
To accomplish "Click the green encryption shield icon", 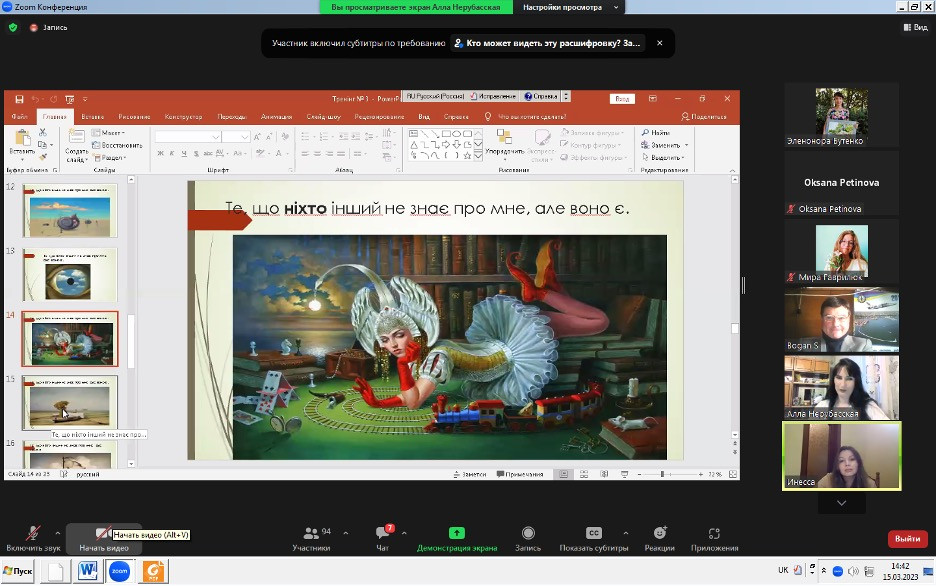I will (13, 27).
